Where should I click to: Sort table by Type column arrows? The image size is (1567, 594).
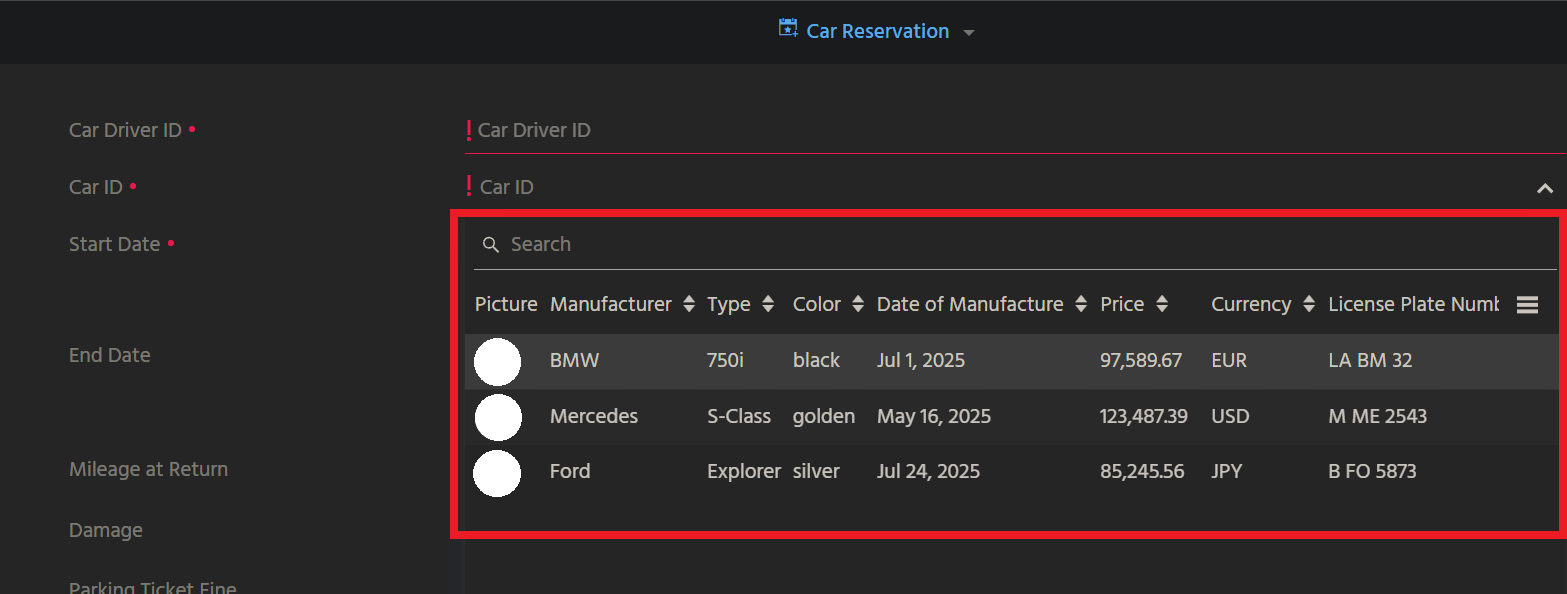(768, 305)
